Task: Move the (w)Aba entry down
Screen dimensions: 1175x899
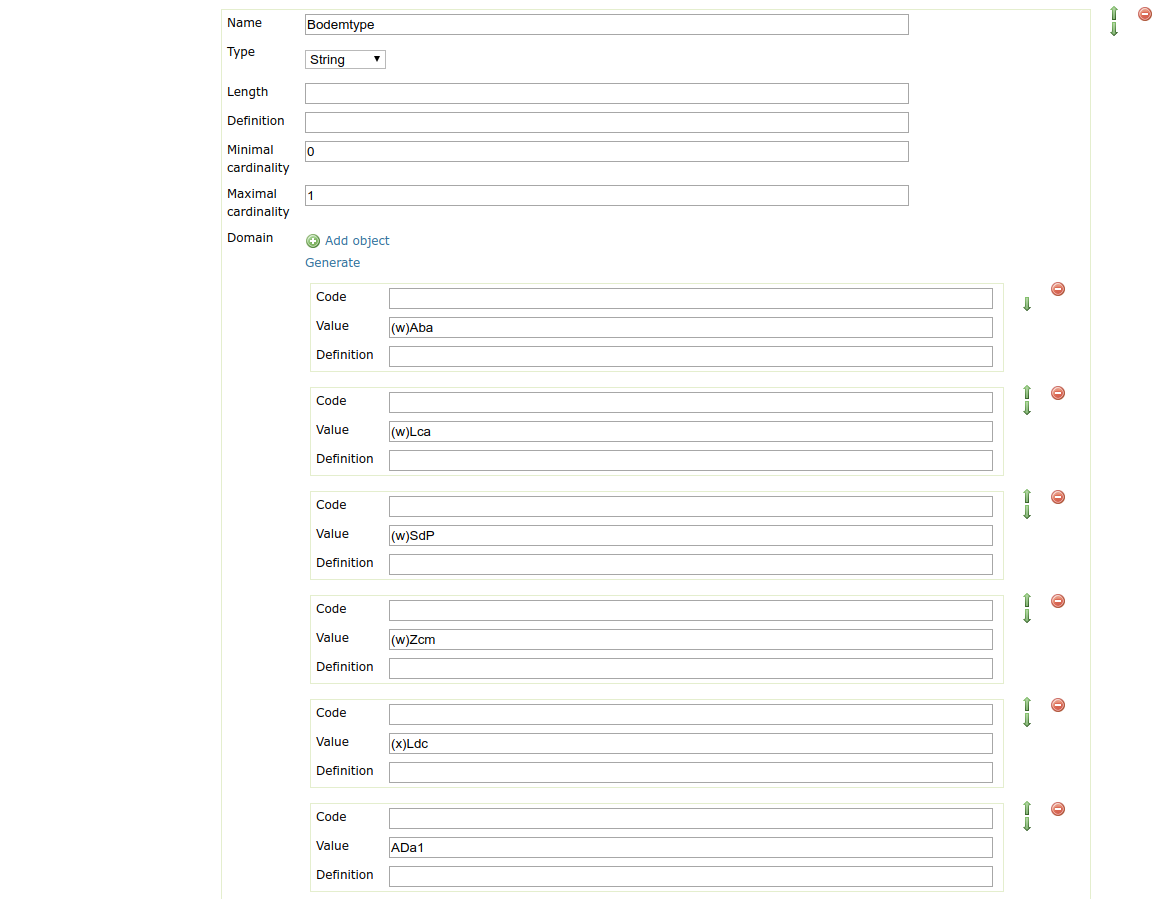Action: click(x=1027, y=304)
